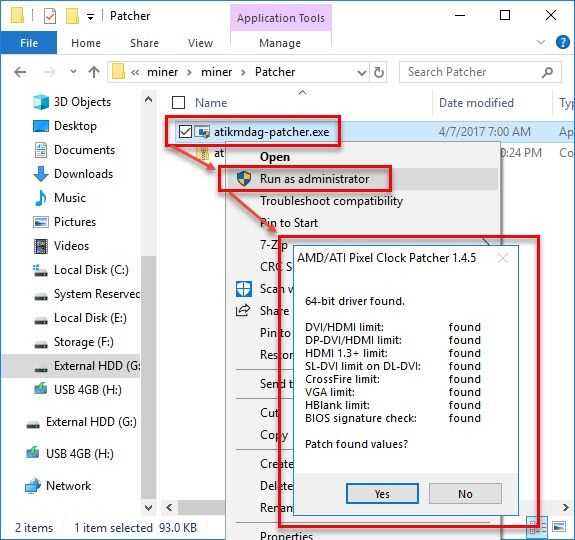Click the search magnifier icon
Screen dimensions: 575x540
point(547,72)
